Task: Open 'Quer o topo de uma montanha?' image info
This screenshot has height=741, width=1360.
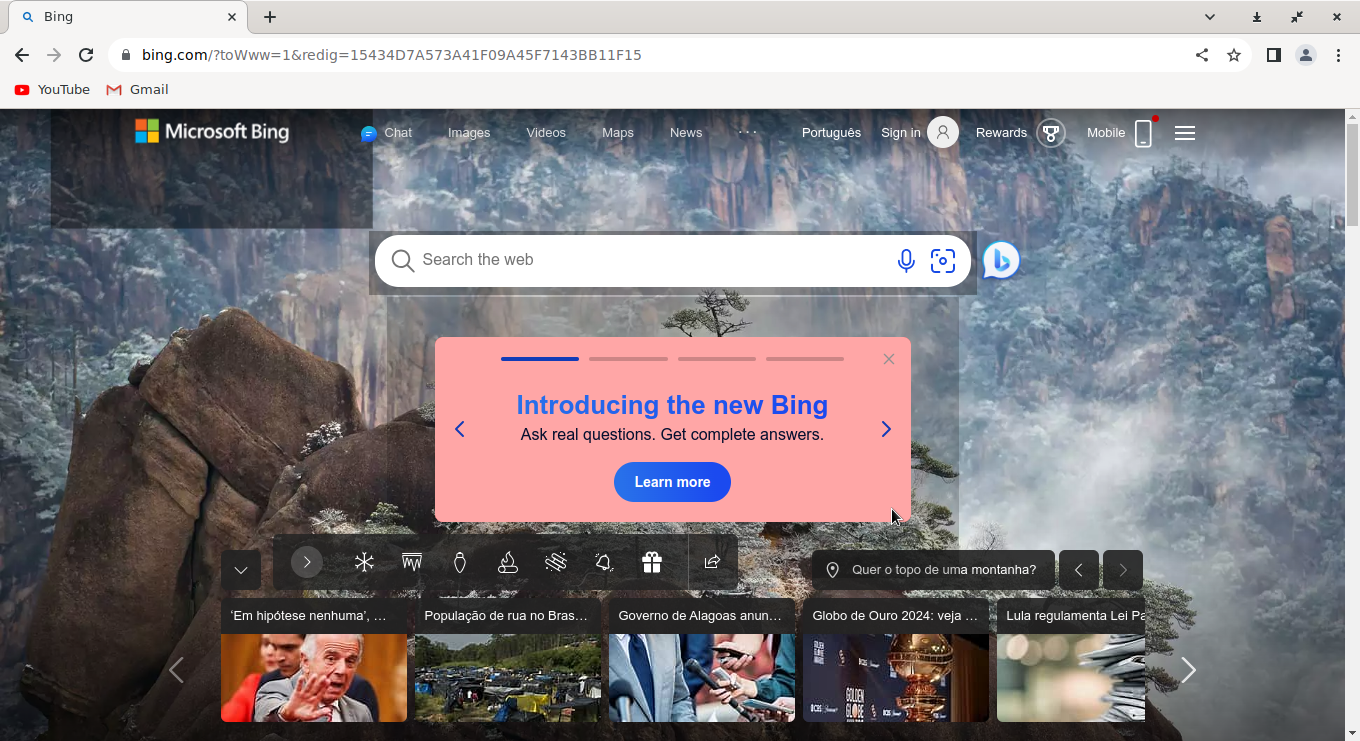Action: point(933,570)
